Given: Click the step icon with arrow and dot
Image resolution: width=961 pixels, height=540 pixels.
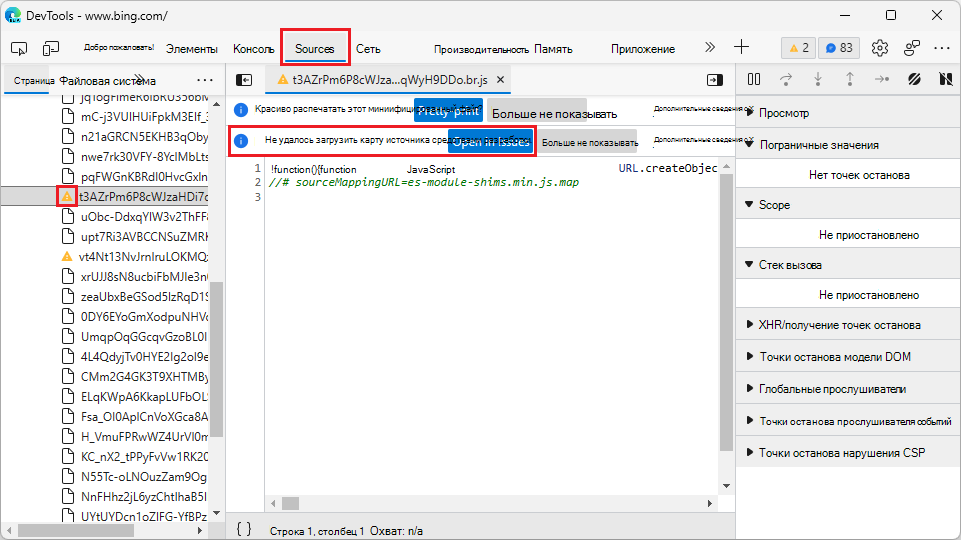Looking at the screenshot, I should point(881,79).
